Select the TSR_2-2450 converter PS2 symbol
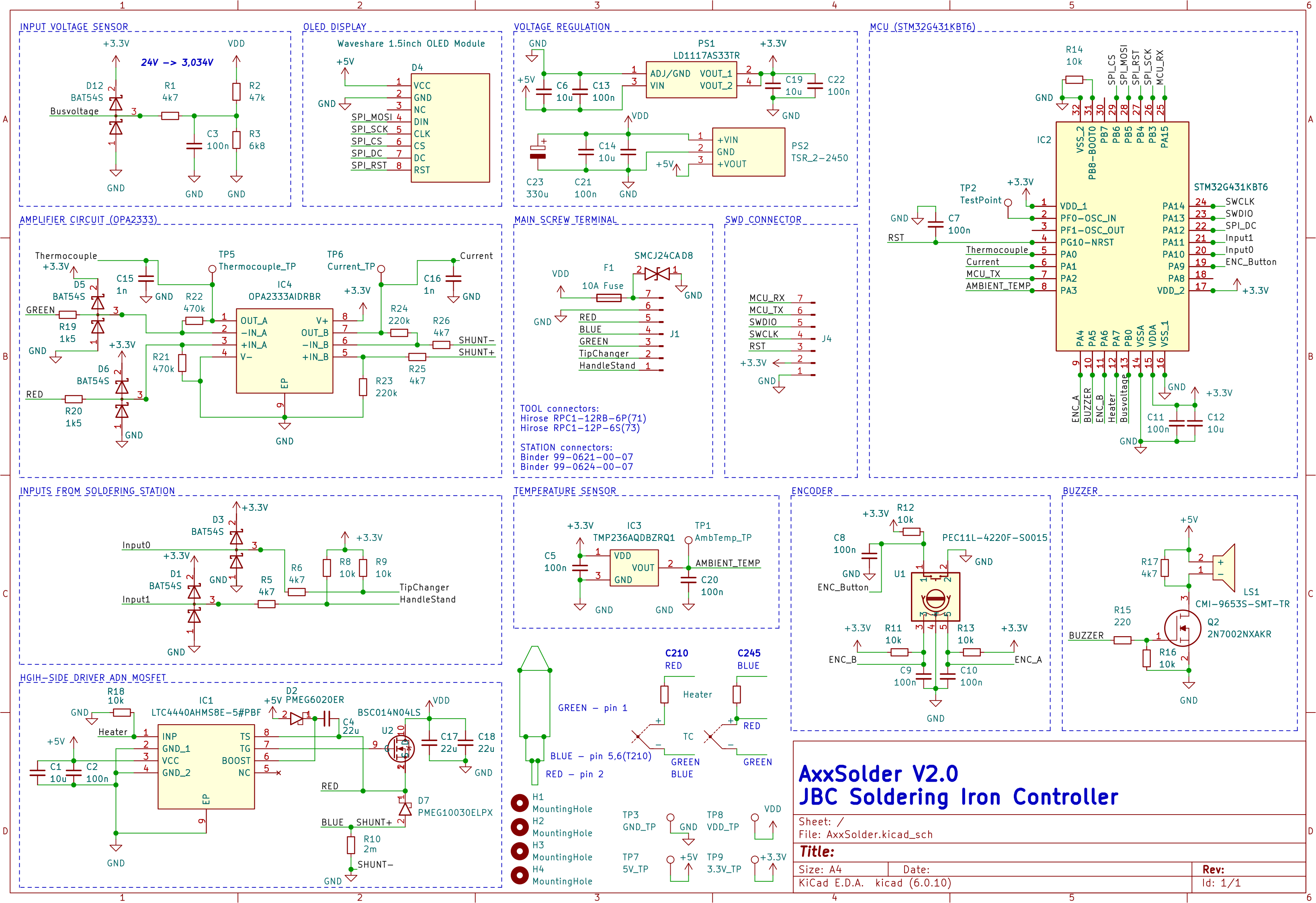Viewport: 1316px width, 903px height. pyautogui.click(x=748, y=152)
